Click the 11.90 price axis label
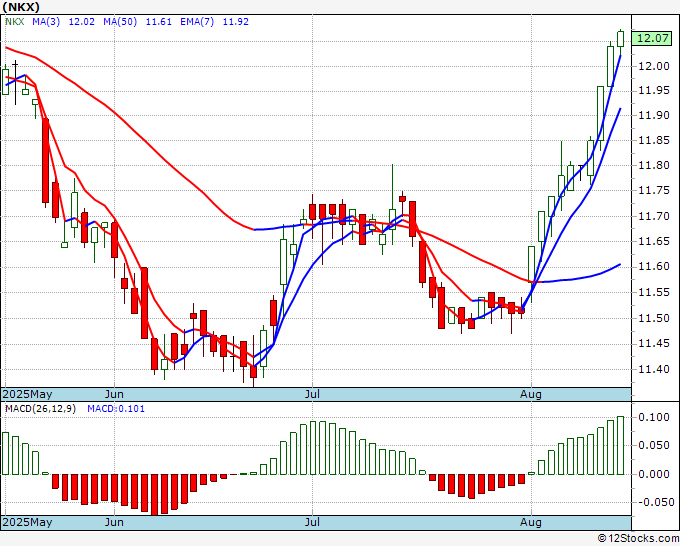 (654, 115)
